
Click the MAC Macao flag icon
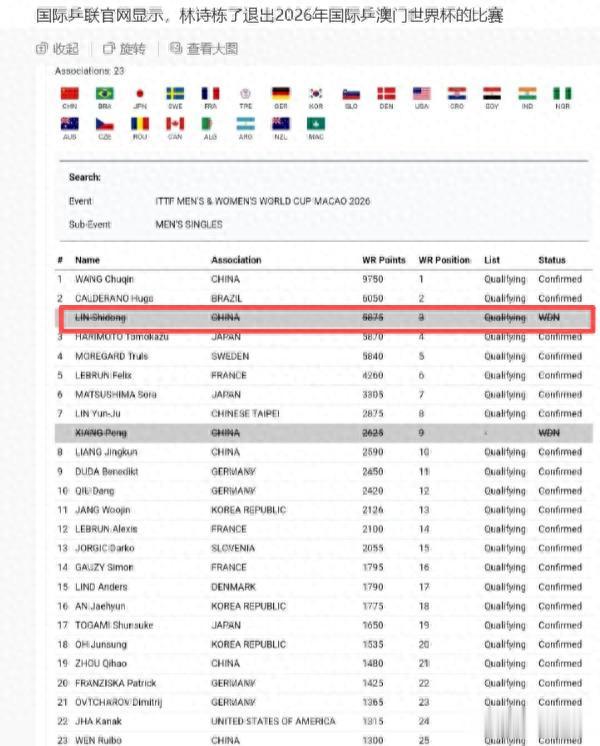point(316,125)
